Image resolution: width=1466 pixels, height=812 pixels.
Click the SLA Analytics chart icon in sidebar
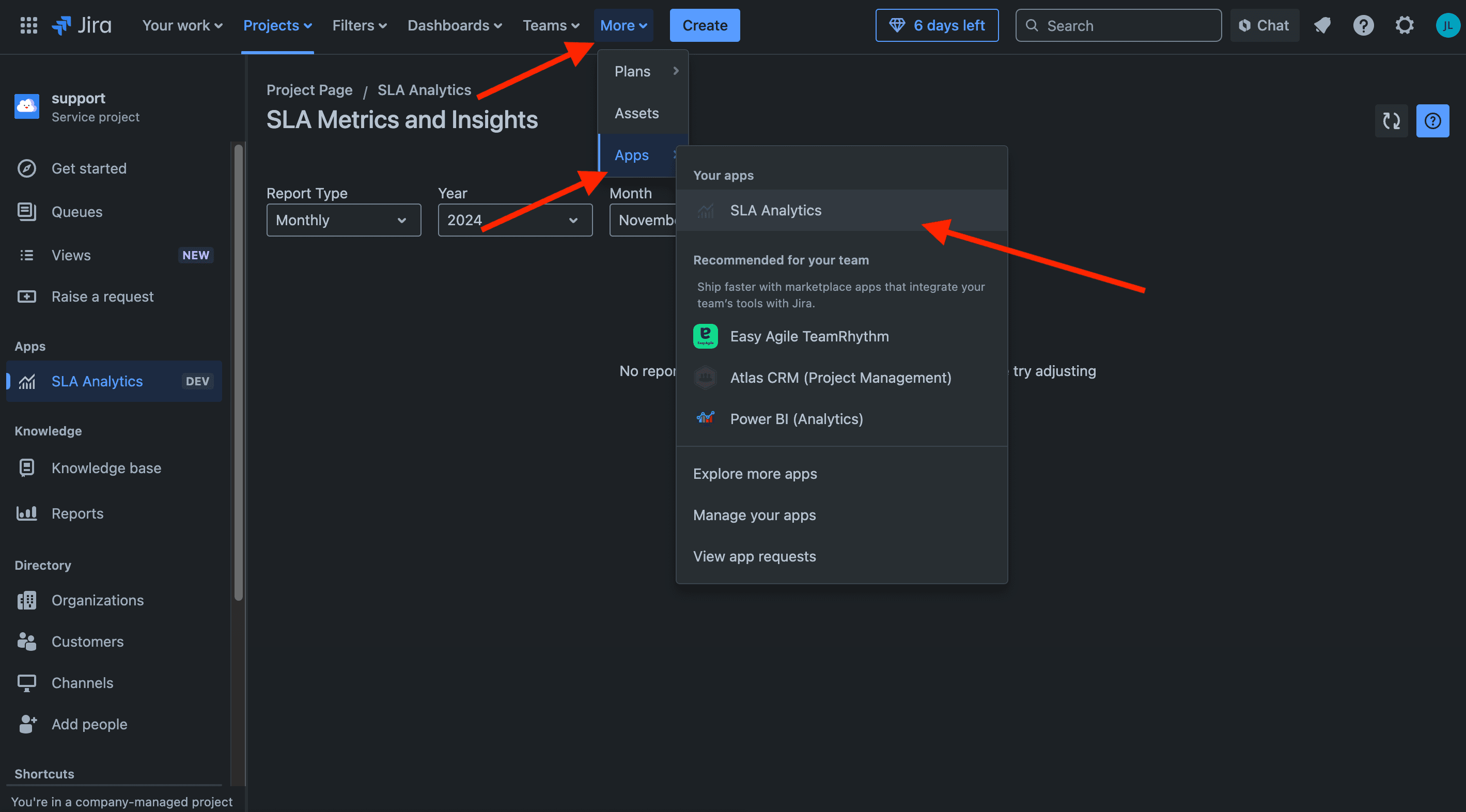pos(27,381)
